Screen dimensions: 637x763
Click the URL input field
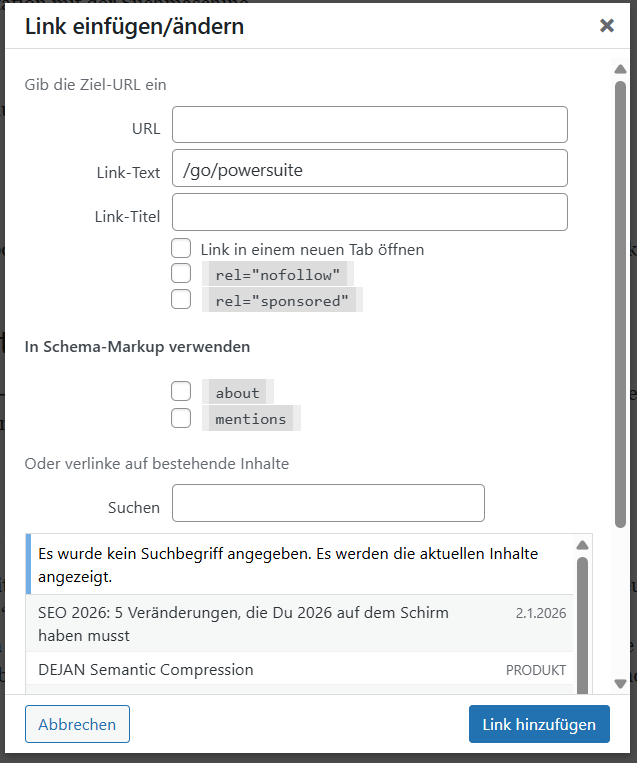click(x=369, y=125)
